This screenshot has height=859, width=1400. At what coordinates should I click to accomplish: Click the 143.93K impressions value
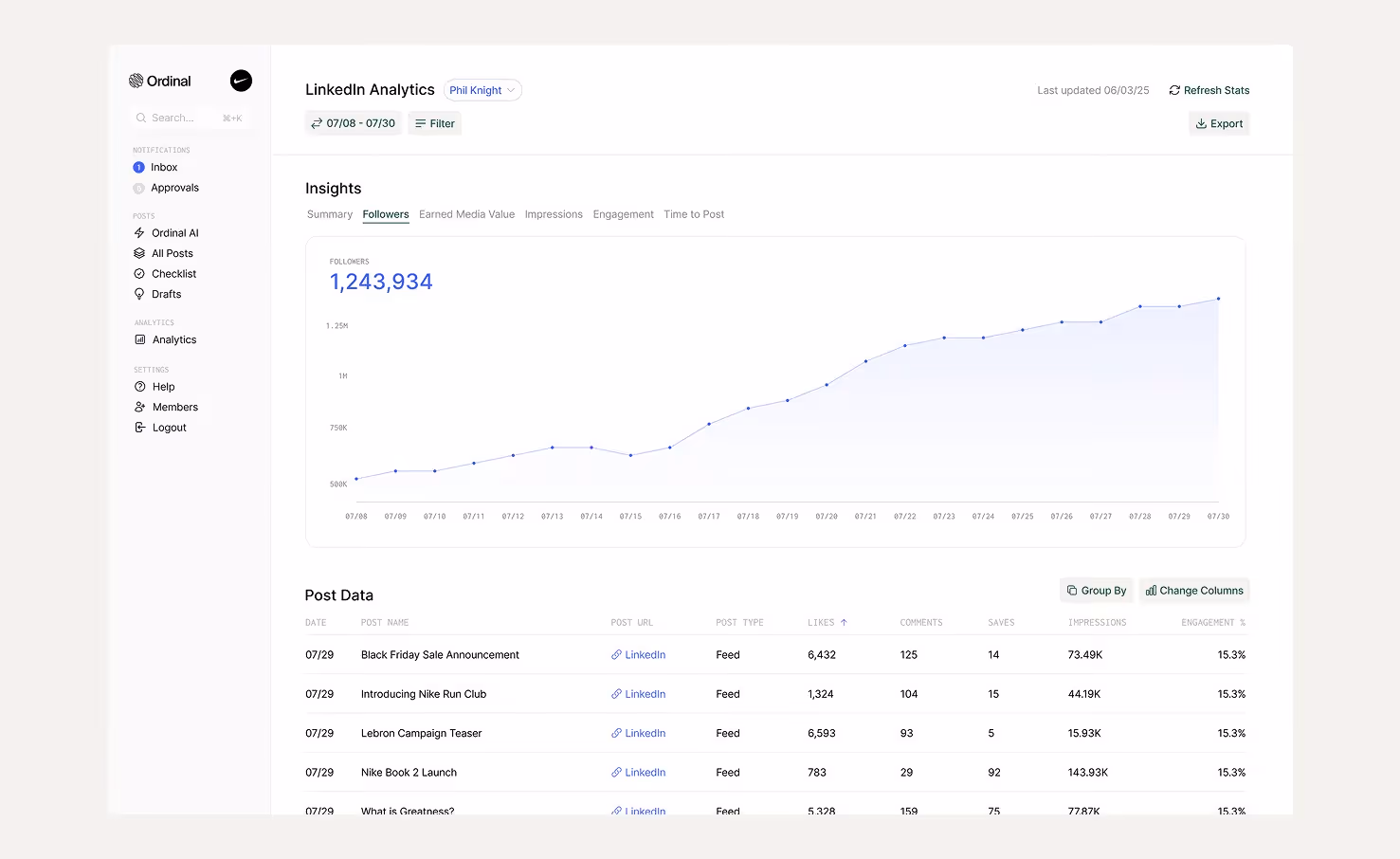pyautogui.click(x=1088, y=772)
